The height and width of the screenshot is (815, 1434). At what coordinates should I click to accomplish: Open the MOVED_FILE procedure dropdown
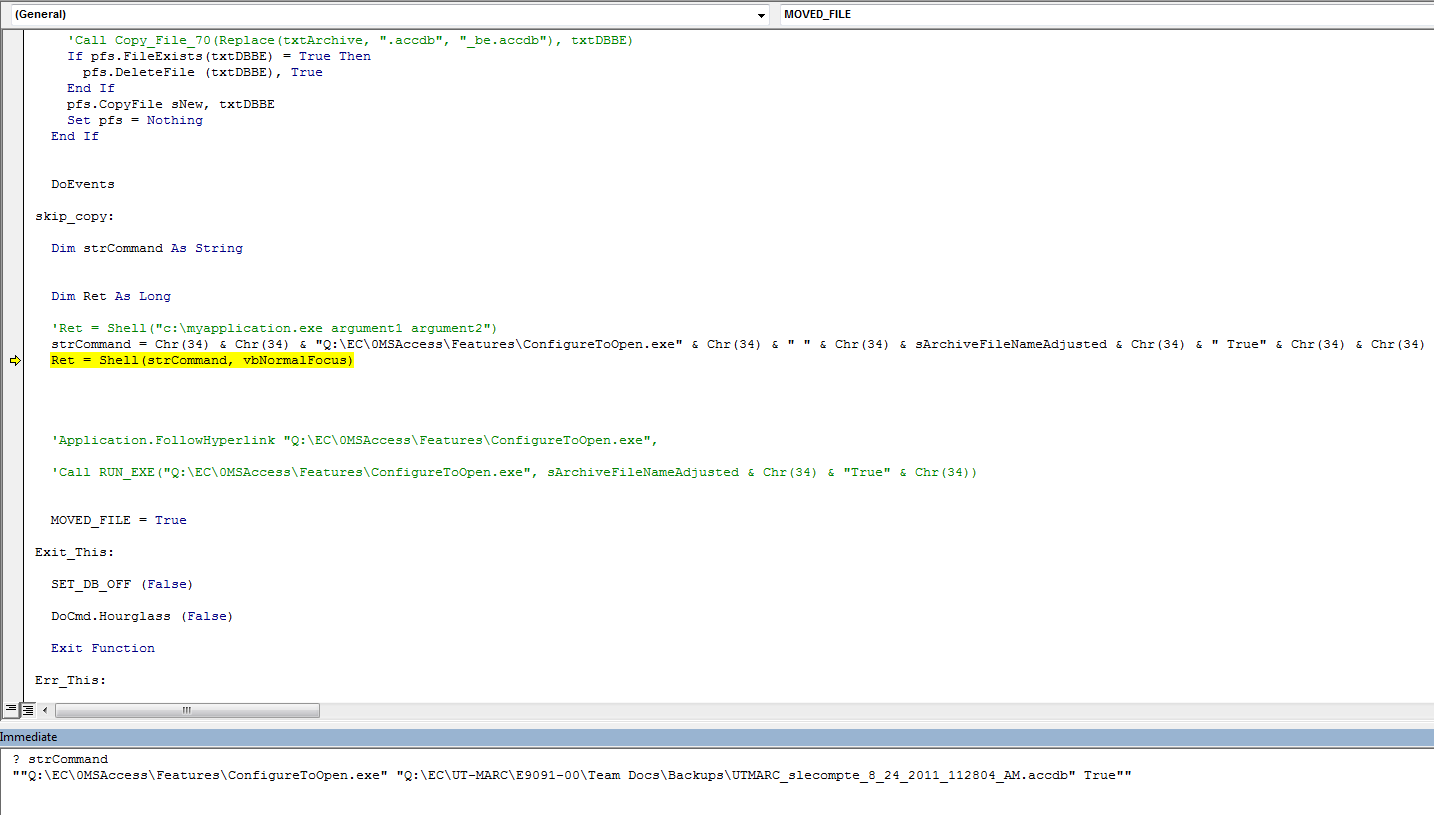click(x=1107, y=14)
